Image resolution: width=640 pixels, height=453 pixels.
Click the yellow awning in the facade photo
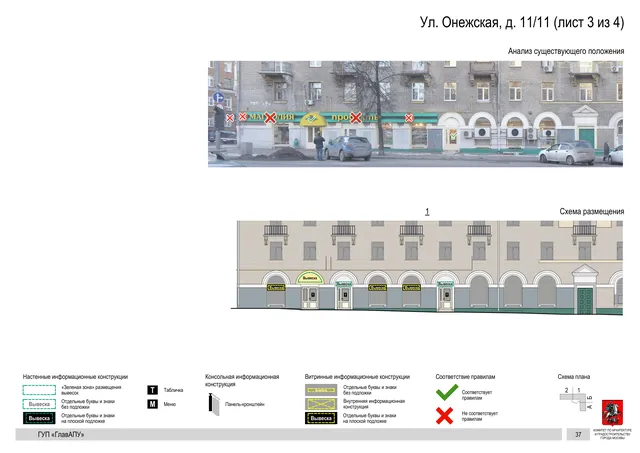click(x=313, y=120)
